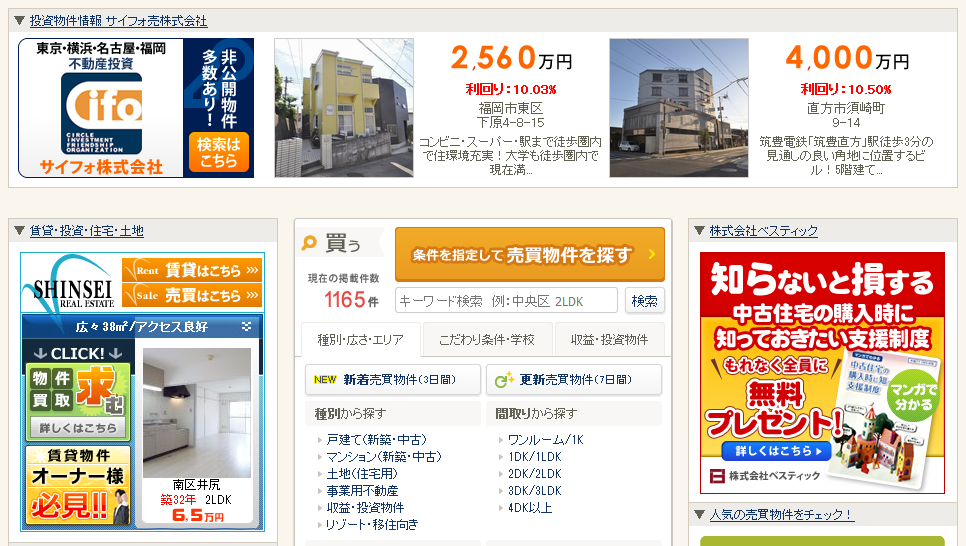Open the 戸建て(新築・中古) link

pyautogui.click(x=376, y=439)
